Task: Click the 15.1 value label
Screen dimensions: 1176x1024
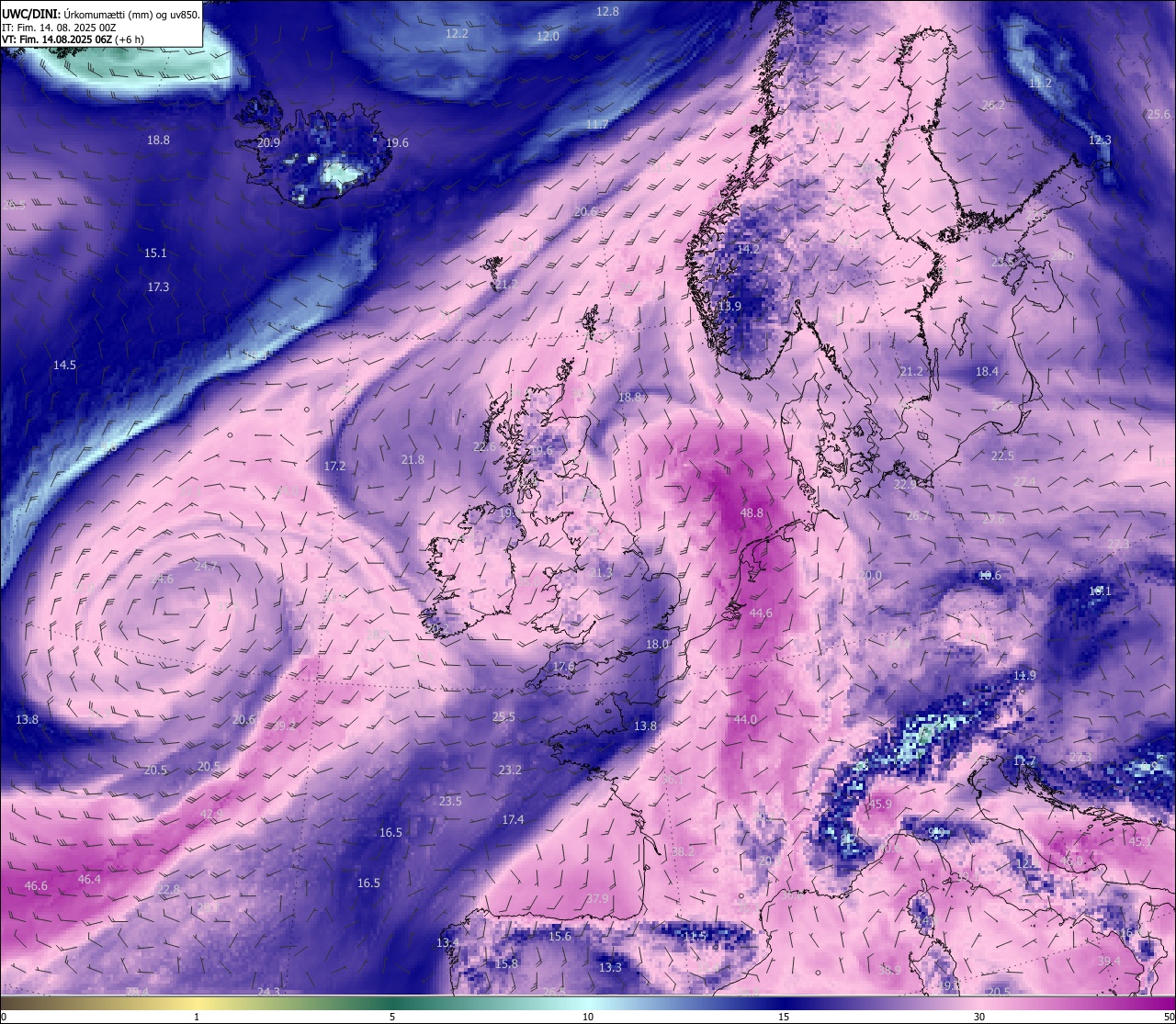Action: pyautogui.click(x=155, y=253)
